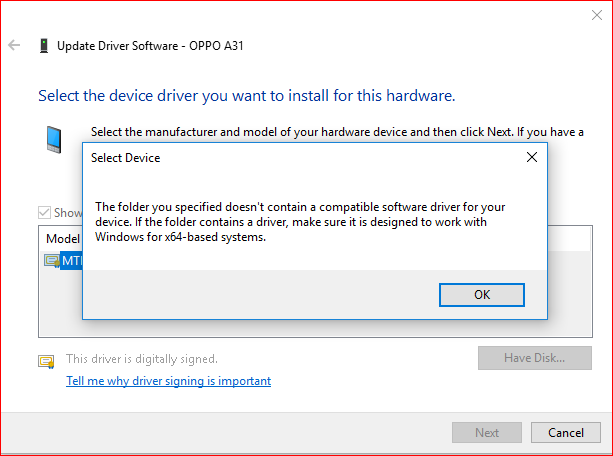
Task: Click the Next button
Action: click(x=487, y=433)
